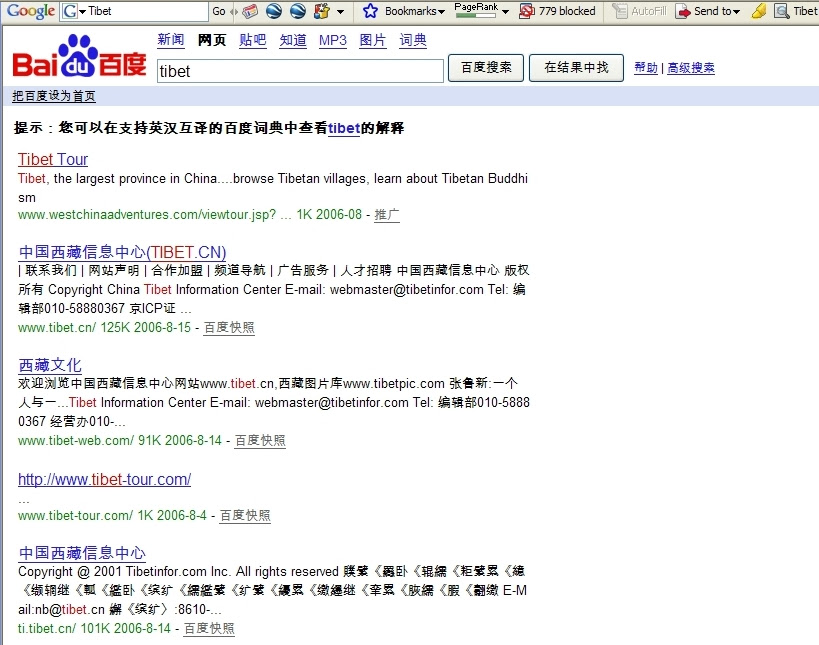
Task: Click the Google logo on the toolbar
Action: (31, 11)
